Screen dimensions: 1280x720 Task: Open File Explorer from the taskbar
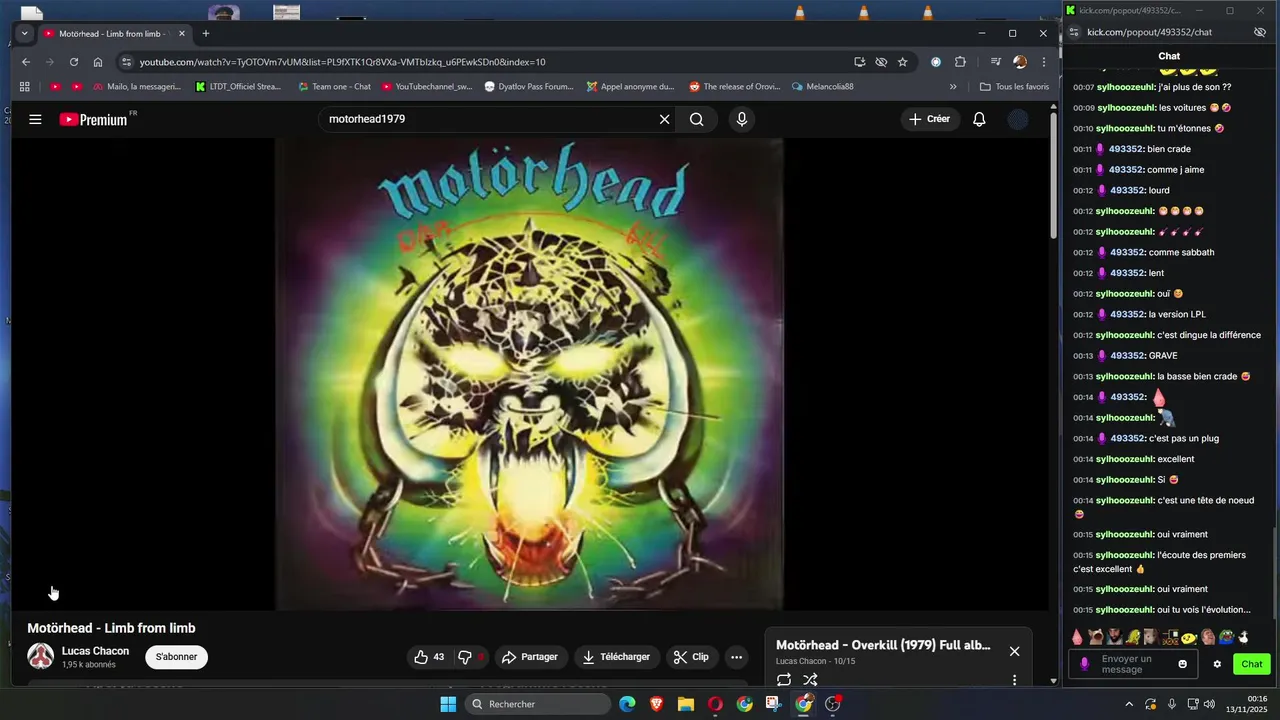tap(686, 704)
